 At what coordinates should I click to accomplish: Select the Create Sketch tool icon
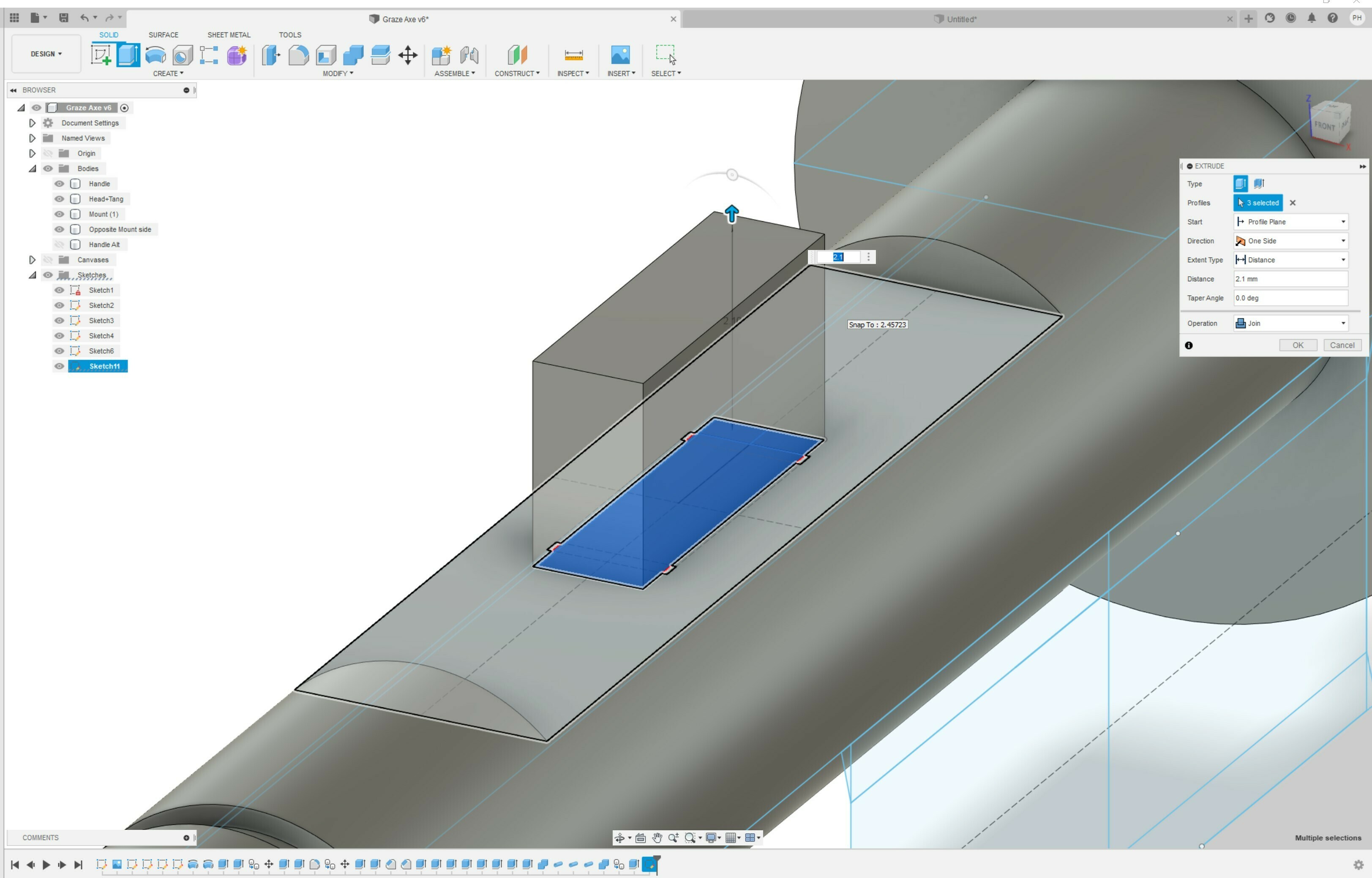(x=101, y=55)
